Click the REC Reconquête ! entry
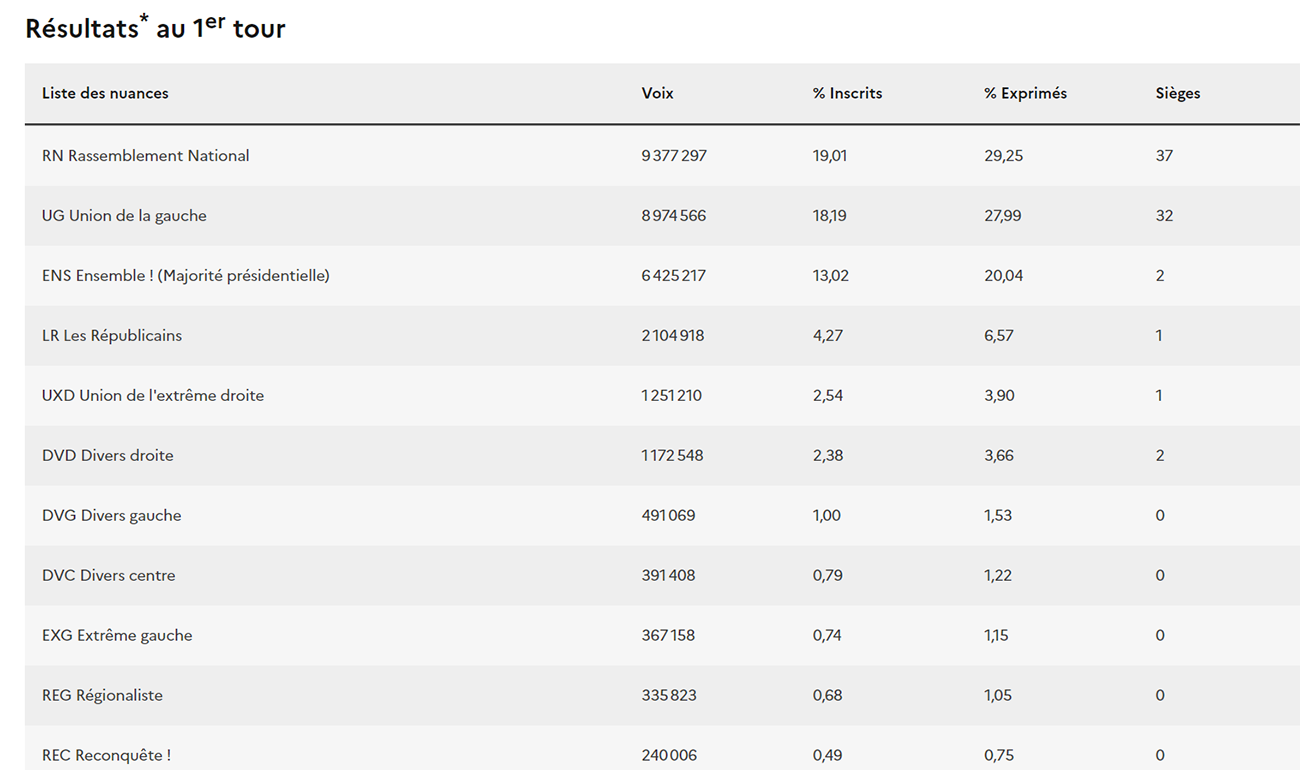 pyautogui.click(x=106, y=755)
